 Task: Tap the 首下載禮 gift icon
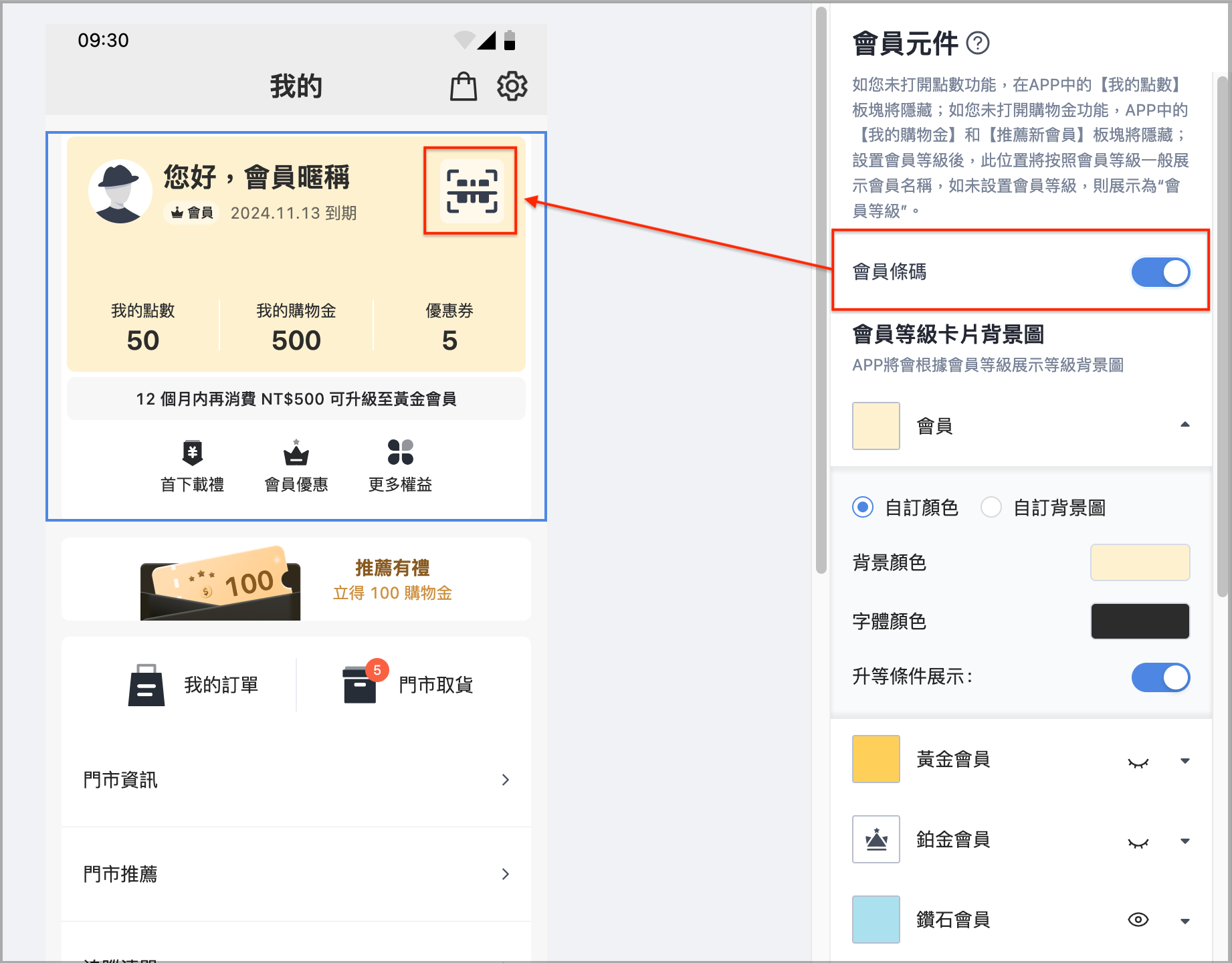(x=193, y=453)
